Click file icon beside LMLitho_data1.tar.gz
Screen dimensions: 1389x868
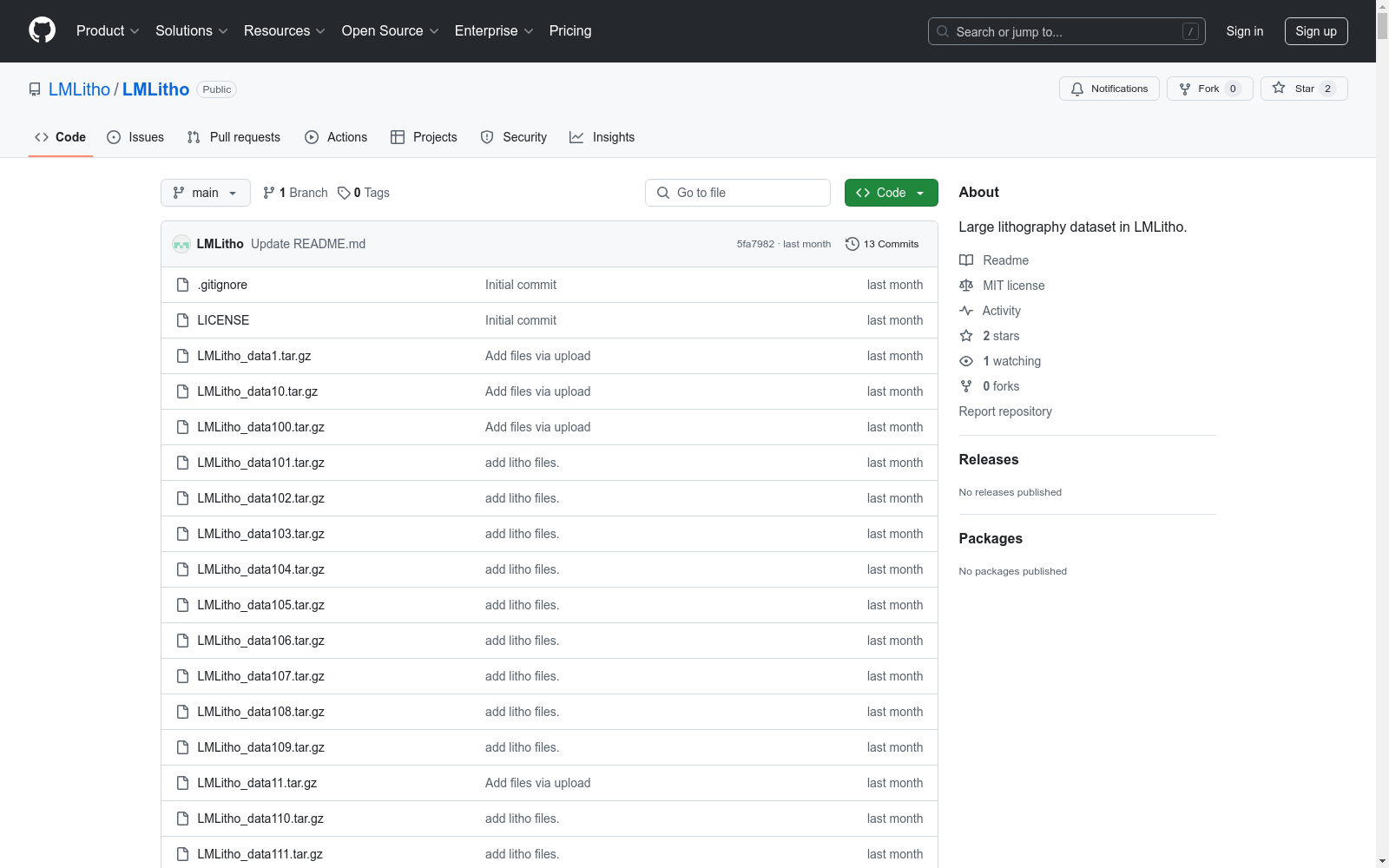click(x=182, y=356)
